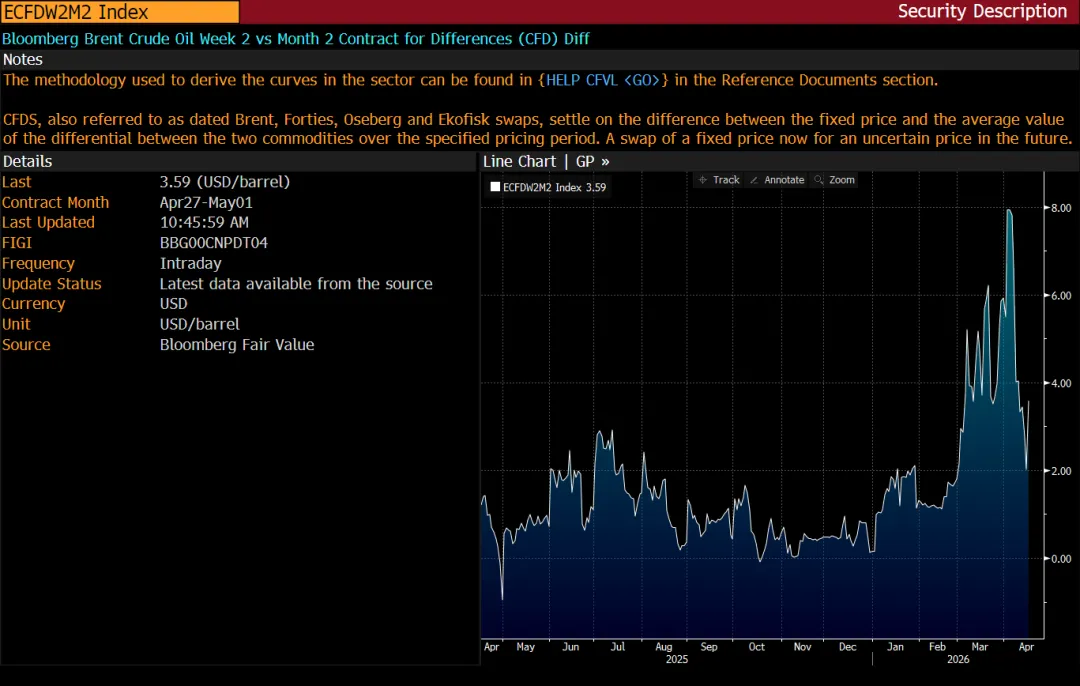Click the 2025 year label on axis
The width and height of the screenshot is (1080, 686).
point(676,659)
